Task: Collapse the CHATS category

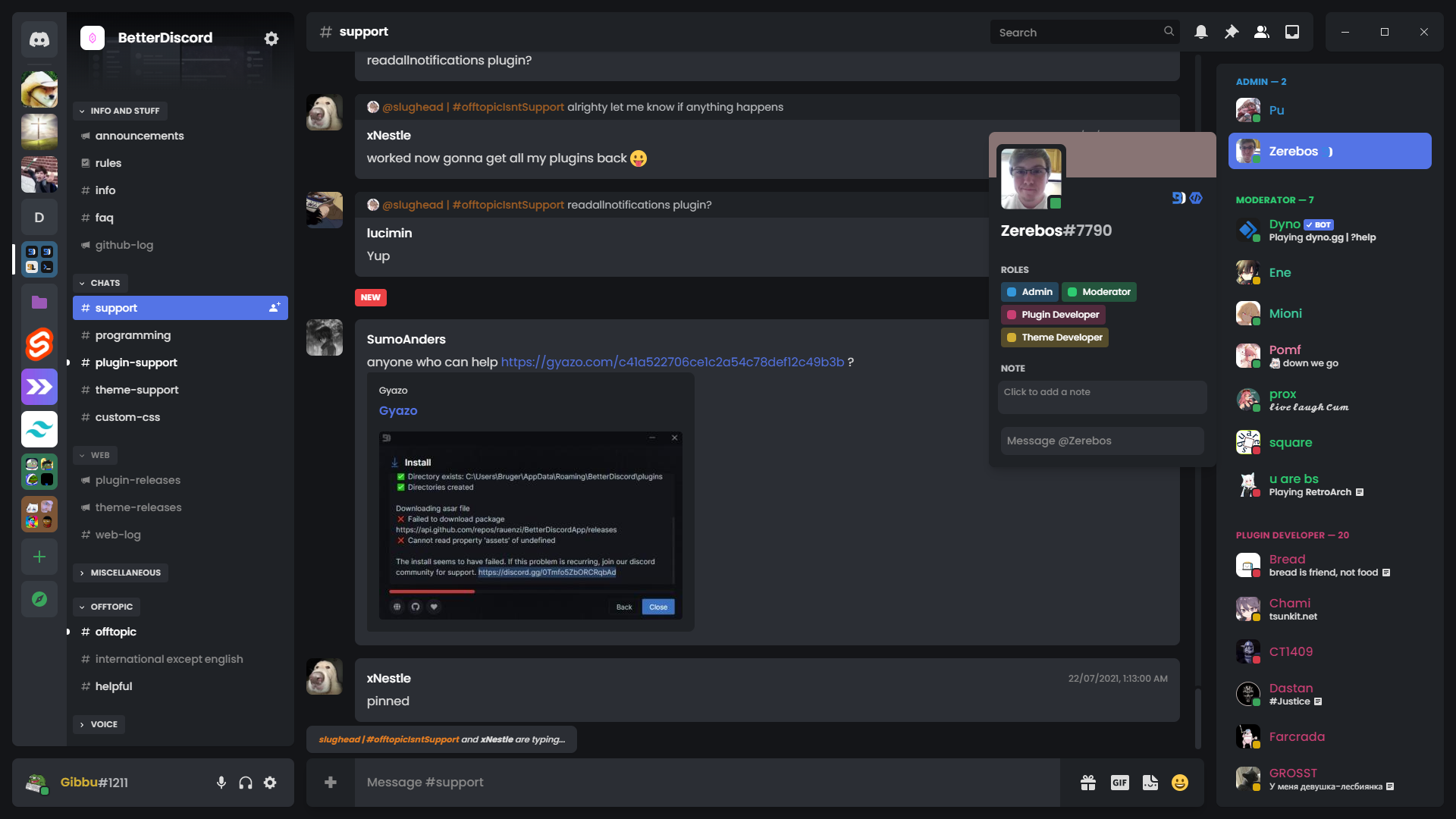Action: tap(100, 283)
